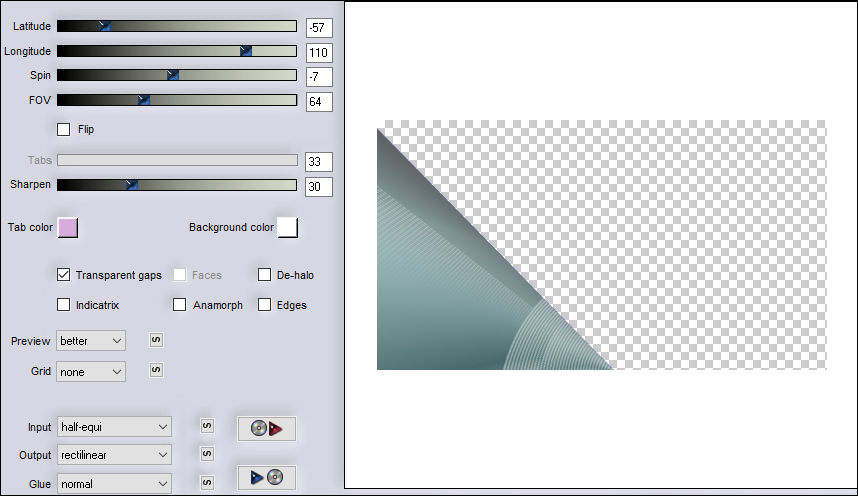Click the S icon next to Input
This screenshot has height=496, width=858.
click(207, 426)
